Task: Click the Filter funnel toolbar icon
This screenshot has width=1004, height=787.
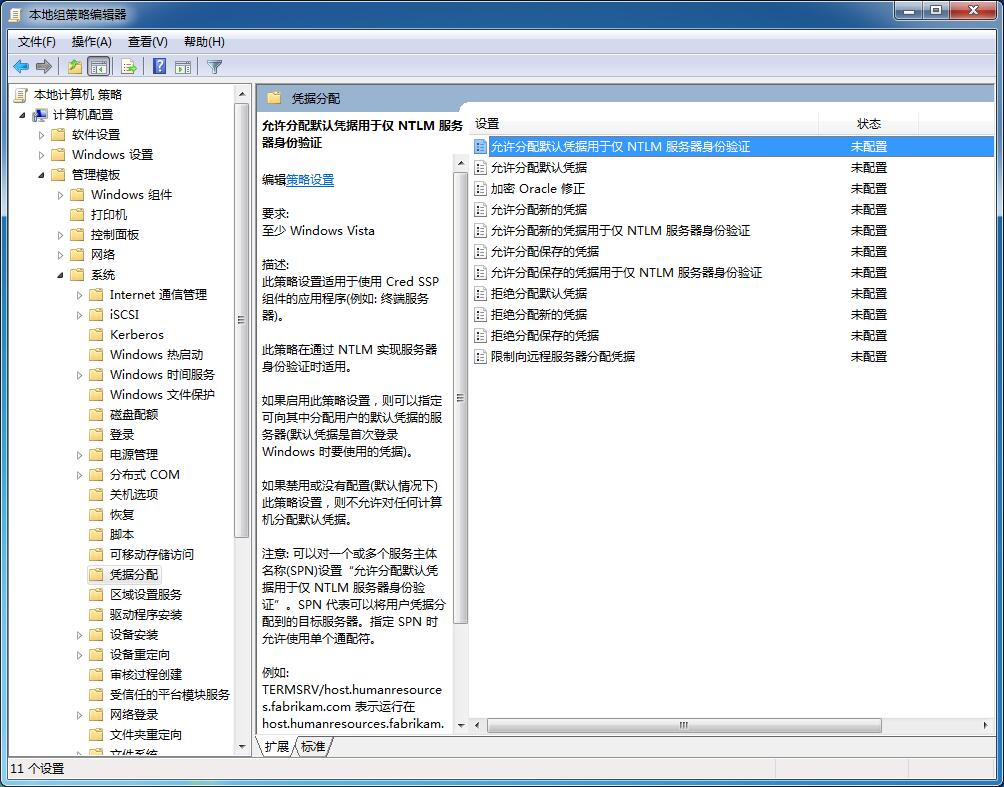Action: tap(215, 67)
